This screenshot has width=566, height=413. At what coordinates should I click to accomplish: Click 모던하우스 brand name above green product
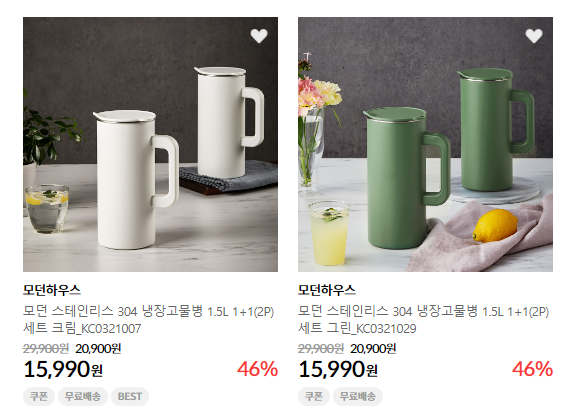coord(327,290)
